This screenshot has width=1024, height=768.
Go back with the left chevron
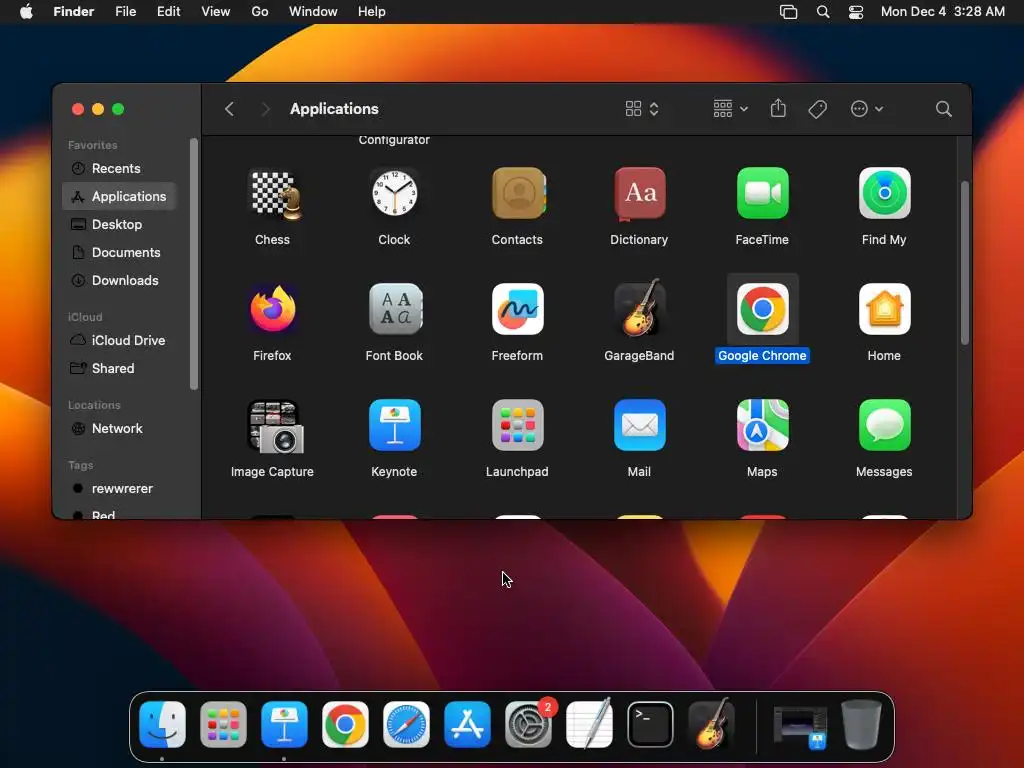click(229, 109)
